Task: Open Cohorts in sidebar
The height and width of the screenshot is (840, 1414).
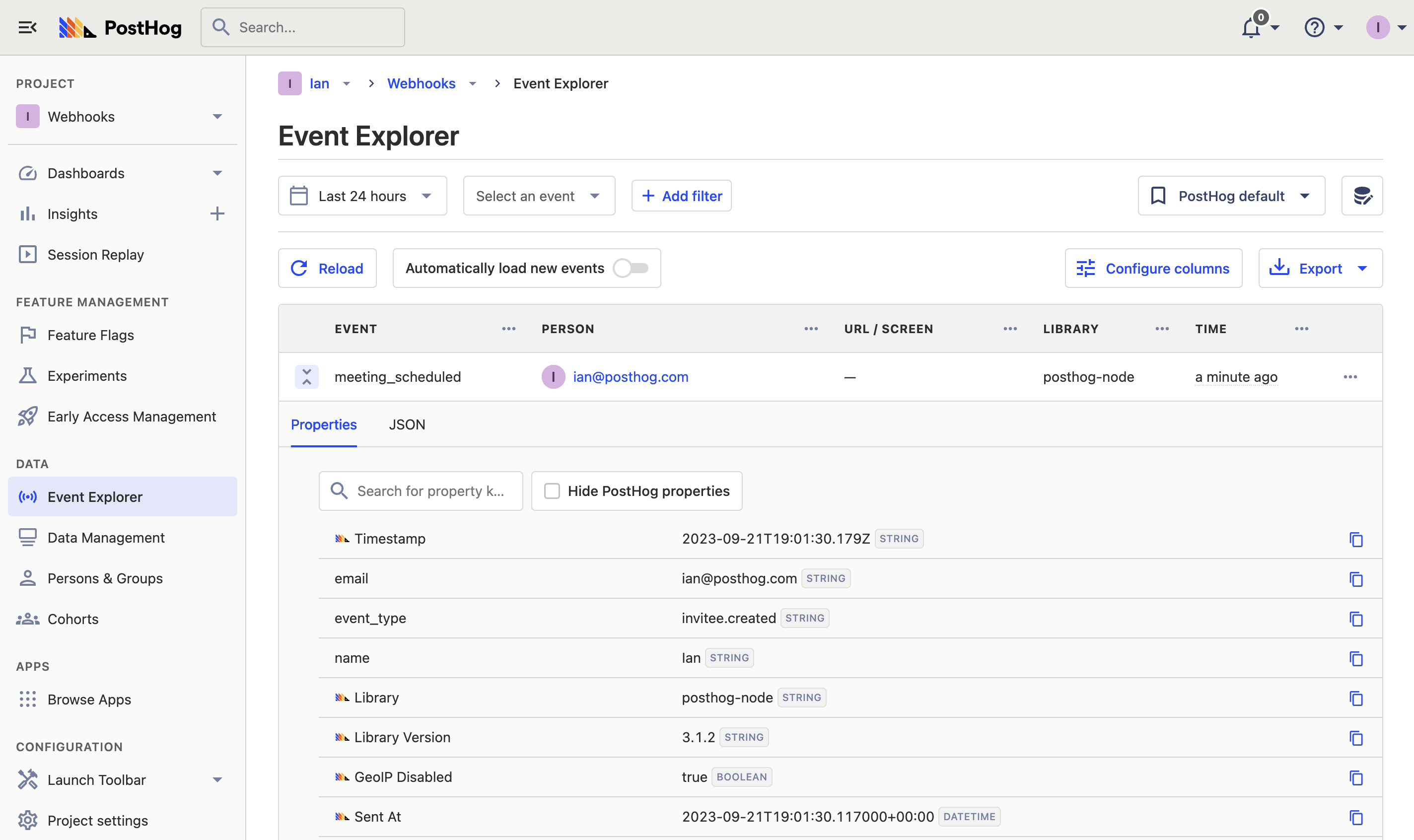Action: click(x=122, y=619)
